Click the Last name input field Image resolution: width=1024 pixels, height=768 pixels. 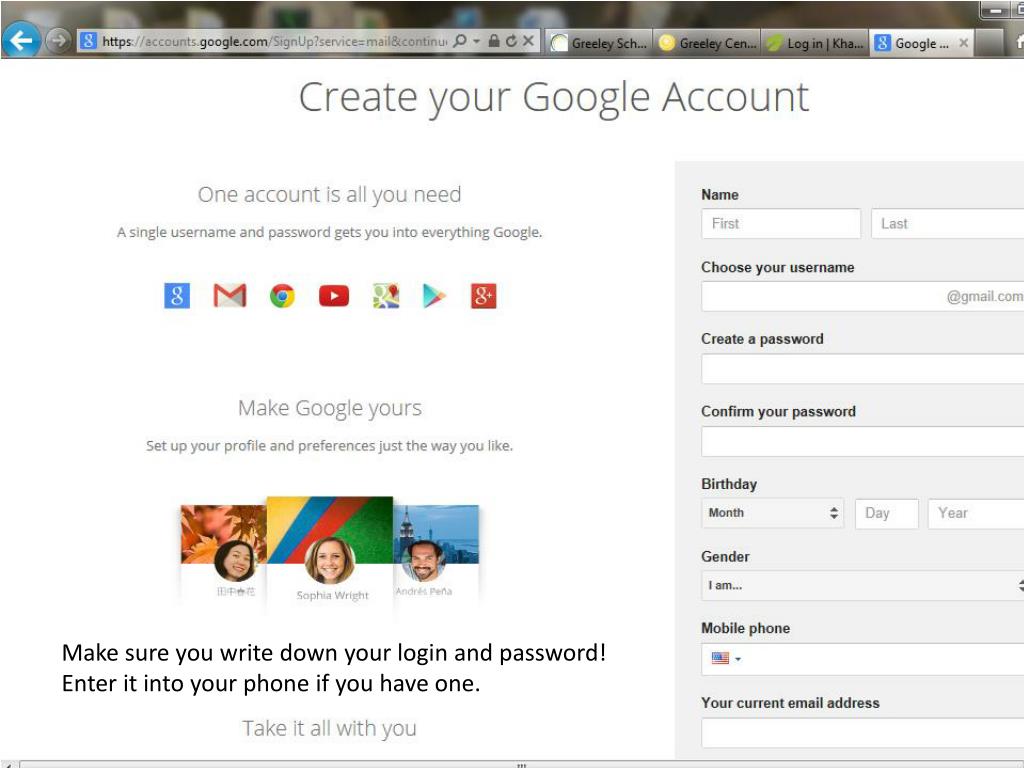point(948,224)
